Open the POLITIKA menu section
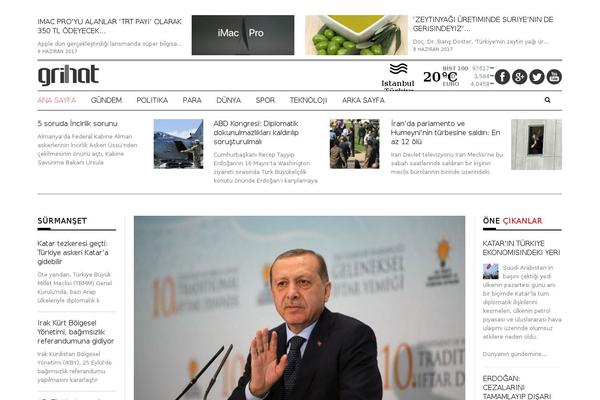 click(x=152, y=100)
